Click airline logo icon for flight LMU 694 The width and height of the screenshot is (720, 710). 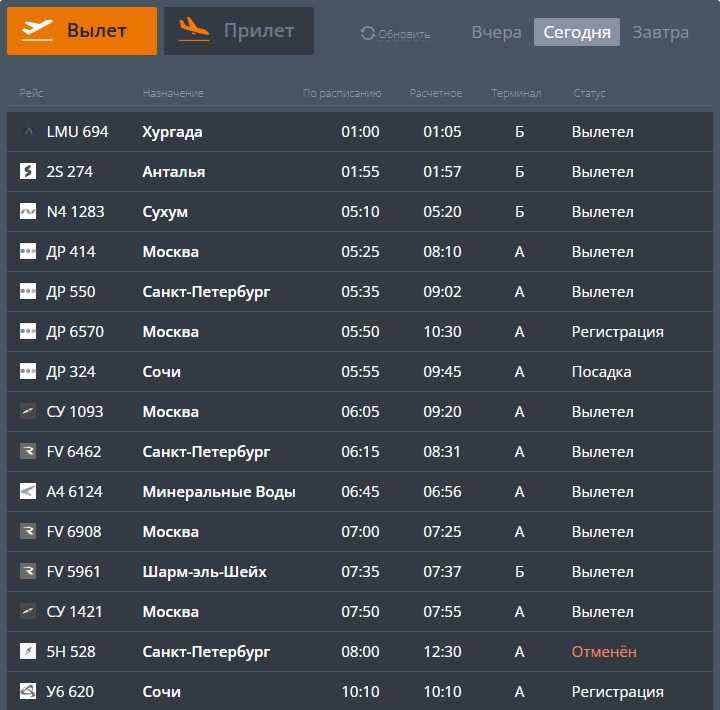tap(28, 132)
